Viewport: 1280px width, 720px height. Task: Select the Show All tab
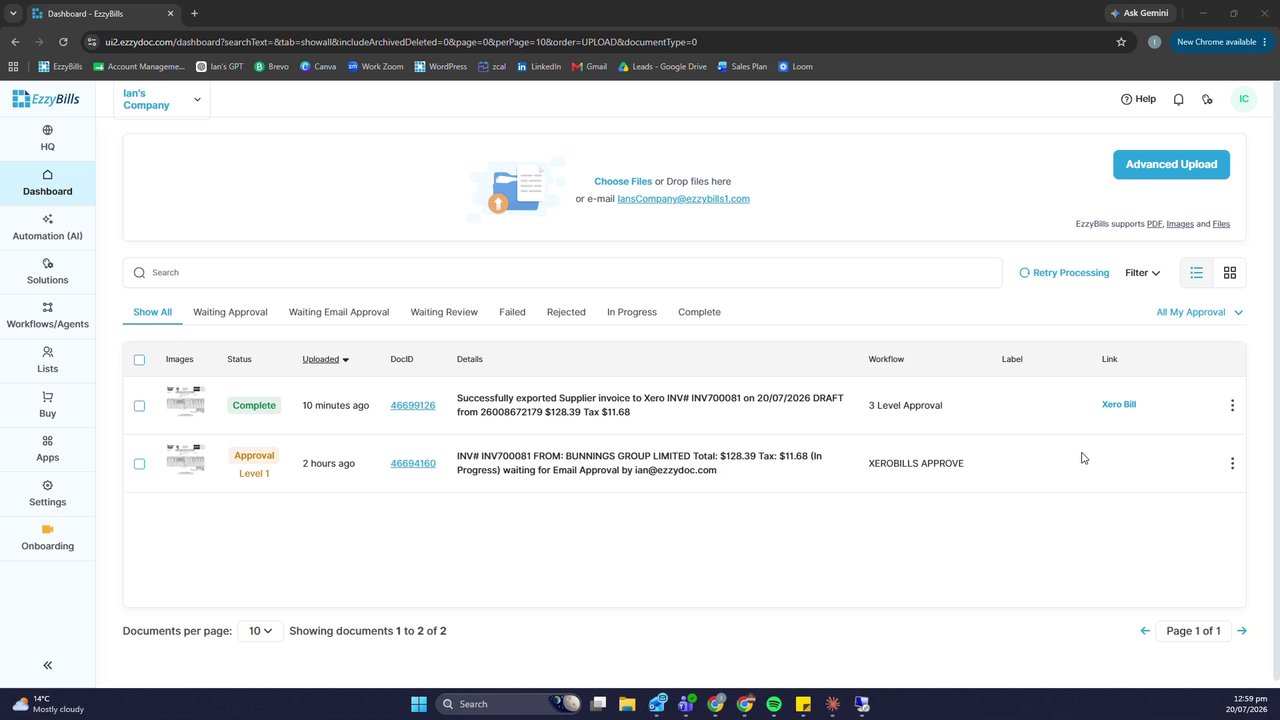pyautogui.click(x=152, y=312)
